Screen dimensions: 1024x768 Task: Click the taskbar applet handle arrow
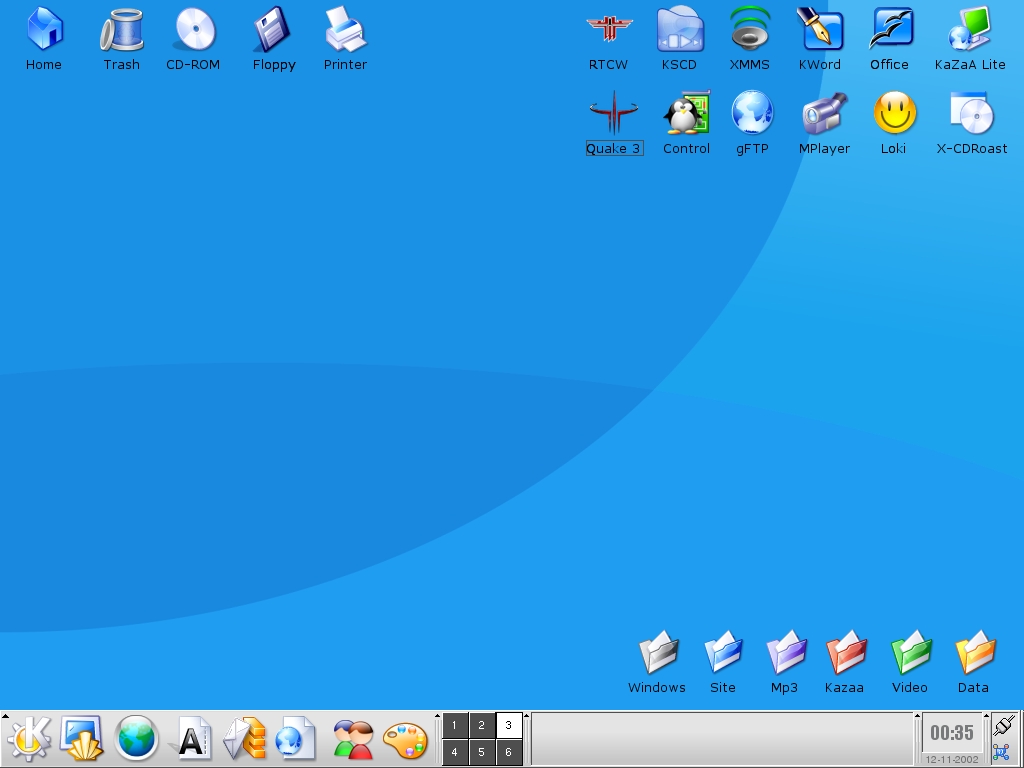pos(527,716)
